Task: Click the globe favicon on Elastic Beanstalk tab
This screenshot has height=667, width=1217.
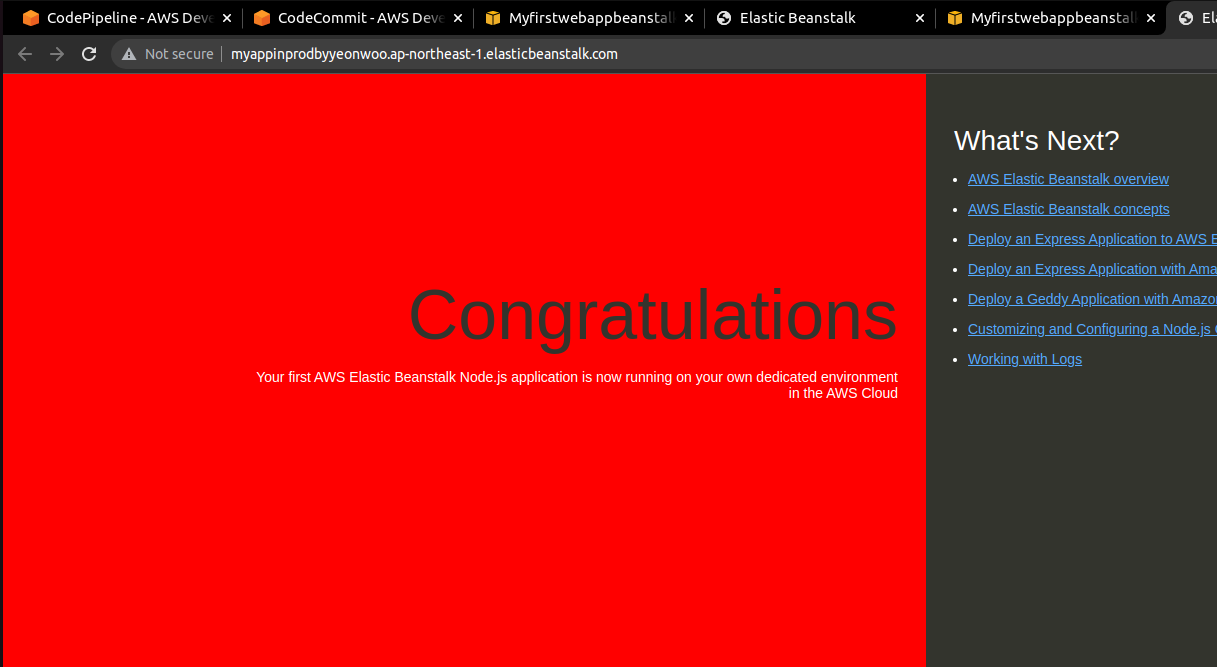Action: coord(724,18)
